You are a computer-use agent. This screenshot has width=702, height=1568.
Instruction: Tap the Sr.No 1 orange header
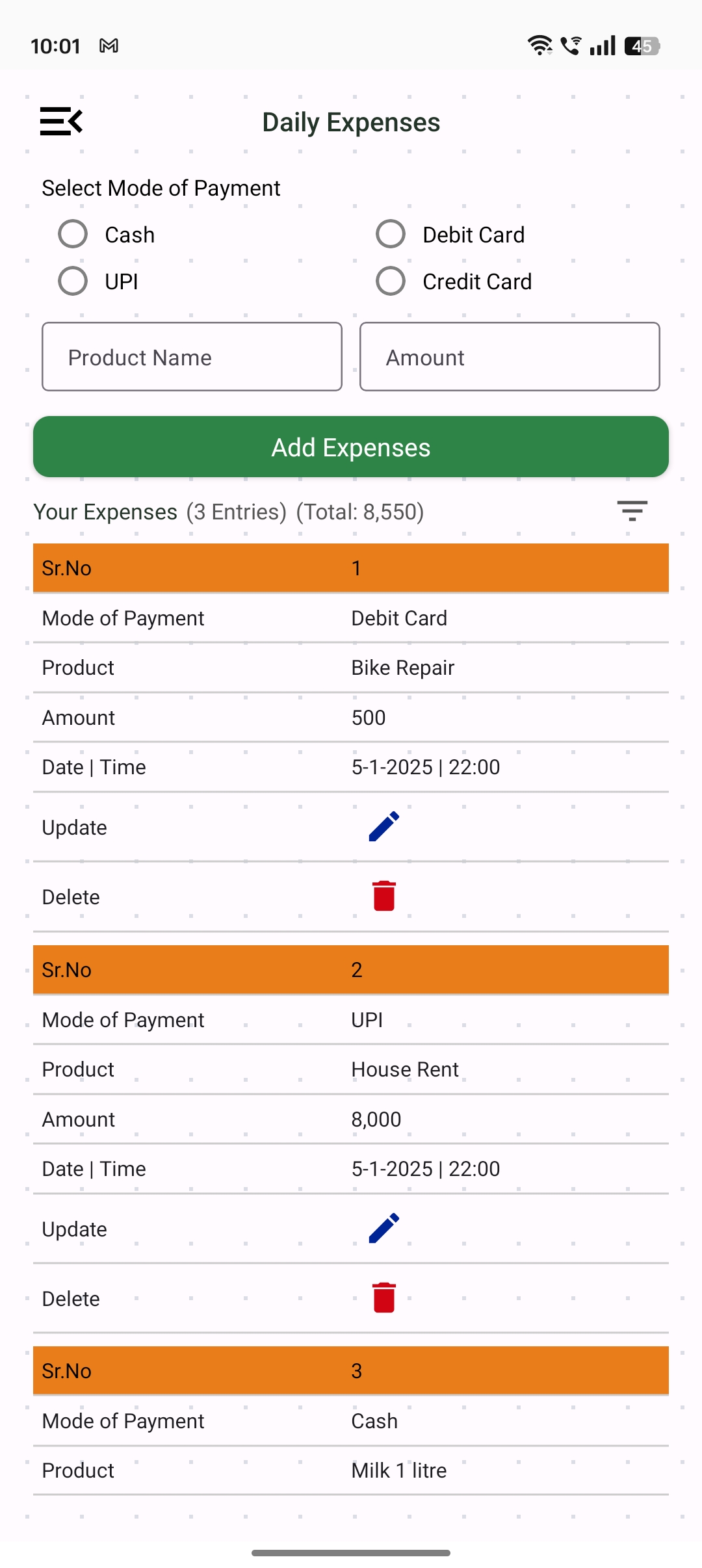point(351,568)
